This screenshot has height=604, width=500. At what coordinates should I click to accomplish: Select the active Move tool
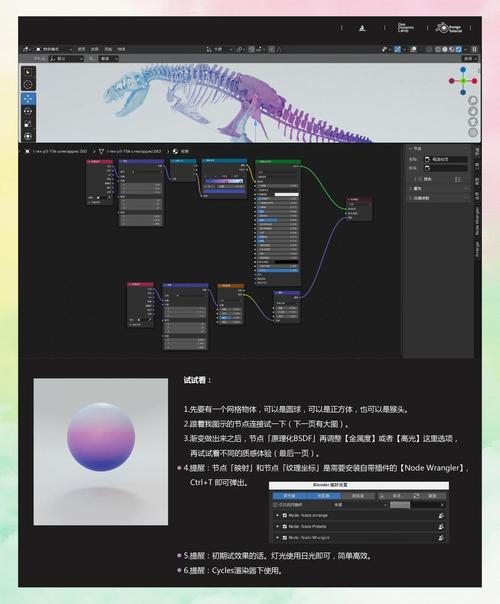[28, 99]
